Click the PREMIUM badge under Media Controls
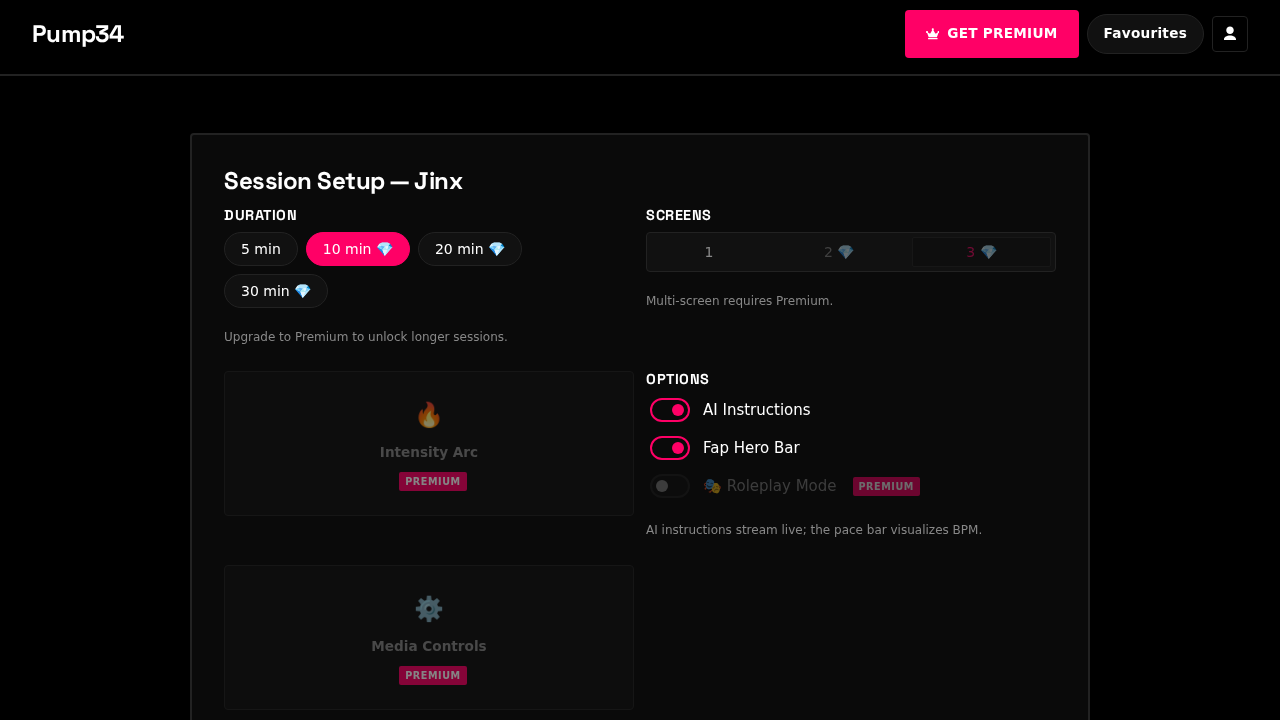1280x720 pixels. 433,675
